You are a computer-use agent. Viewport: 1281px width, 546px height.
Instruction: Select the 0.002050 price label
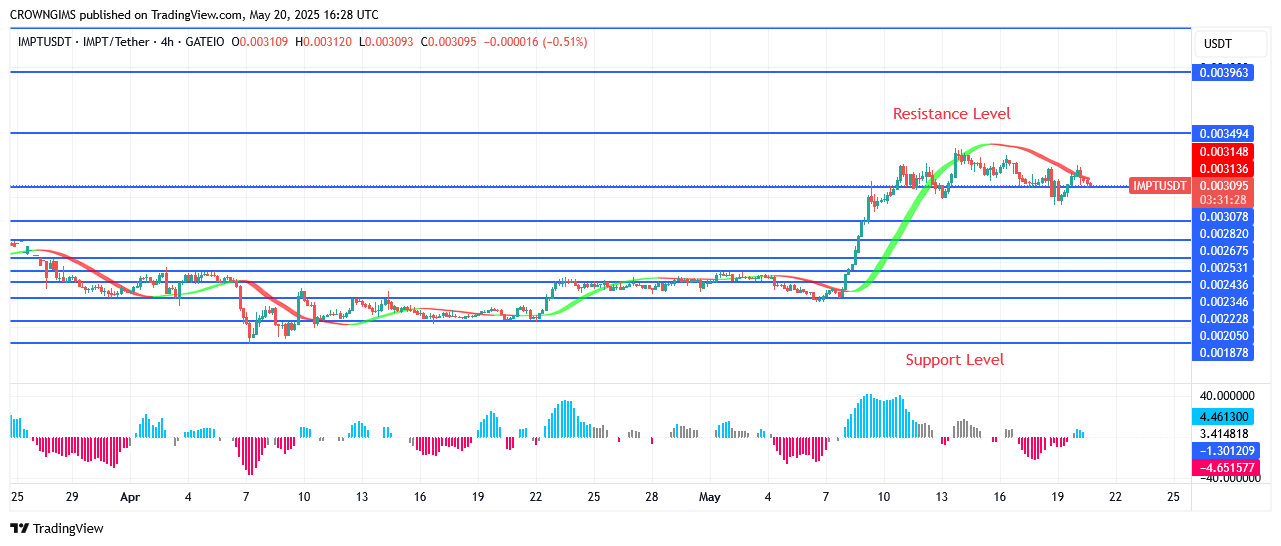click(x=1225, y=336)
